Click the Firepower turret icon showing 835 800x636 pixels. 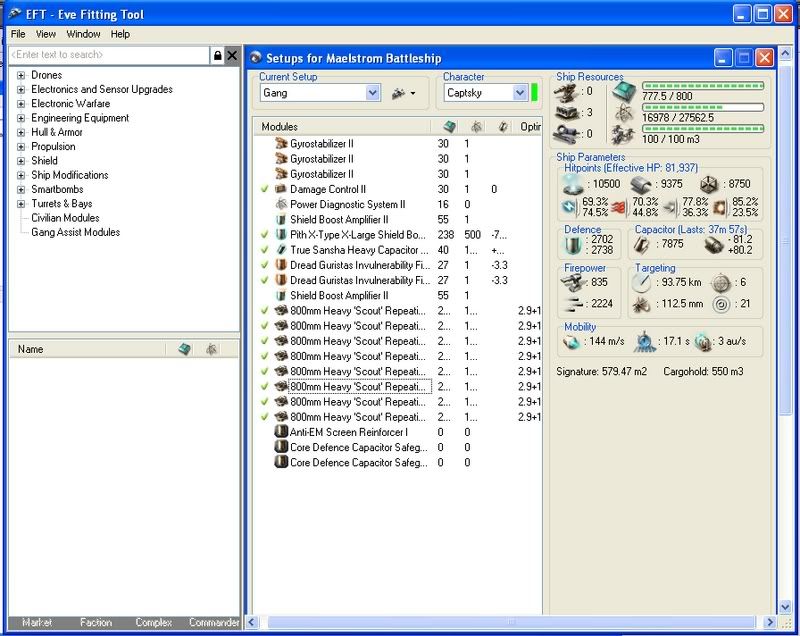(573, 283)
